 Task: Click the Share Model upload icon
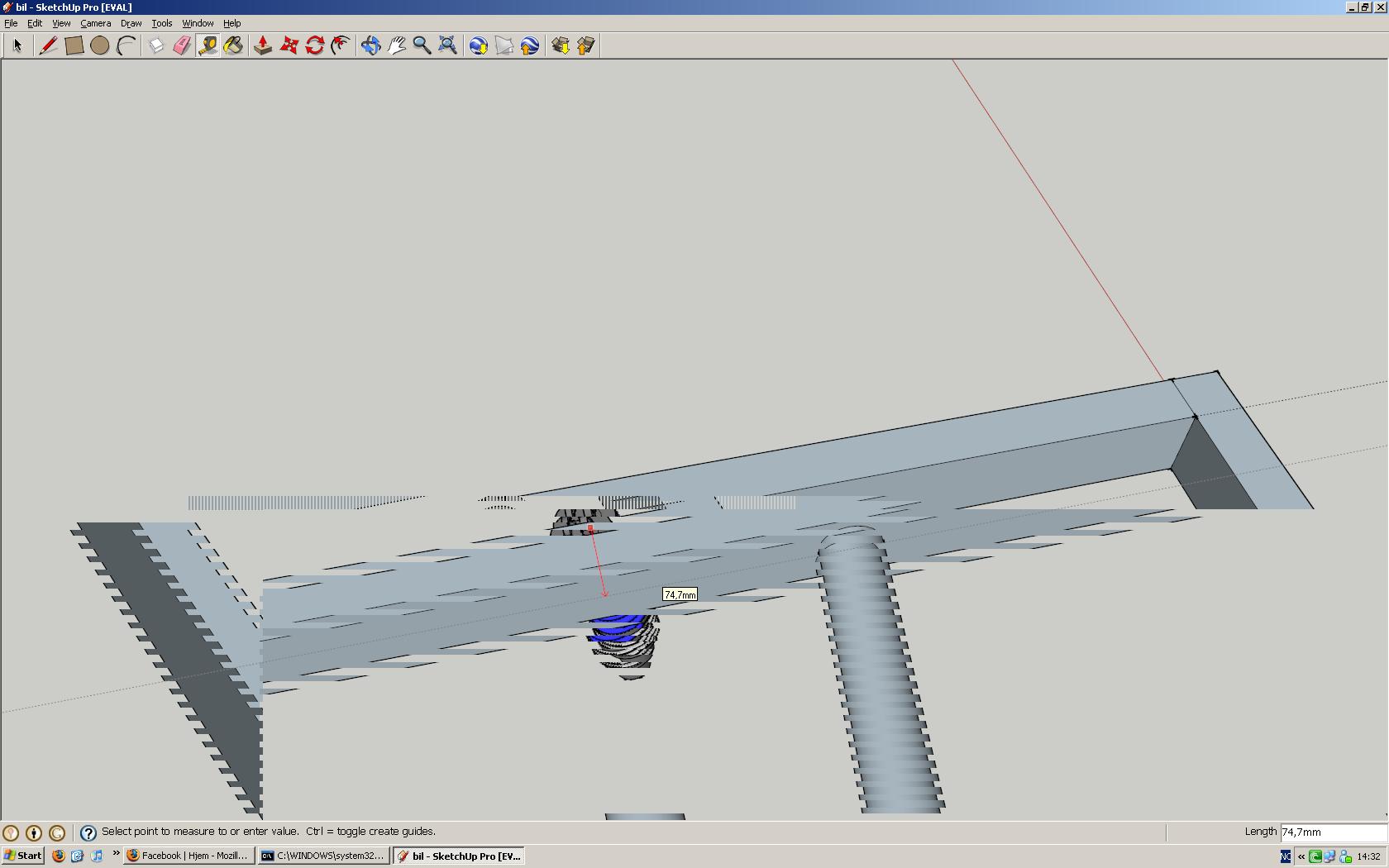(585, 45)
